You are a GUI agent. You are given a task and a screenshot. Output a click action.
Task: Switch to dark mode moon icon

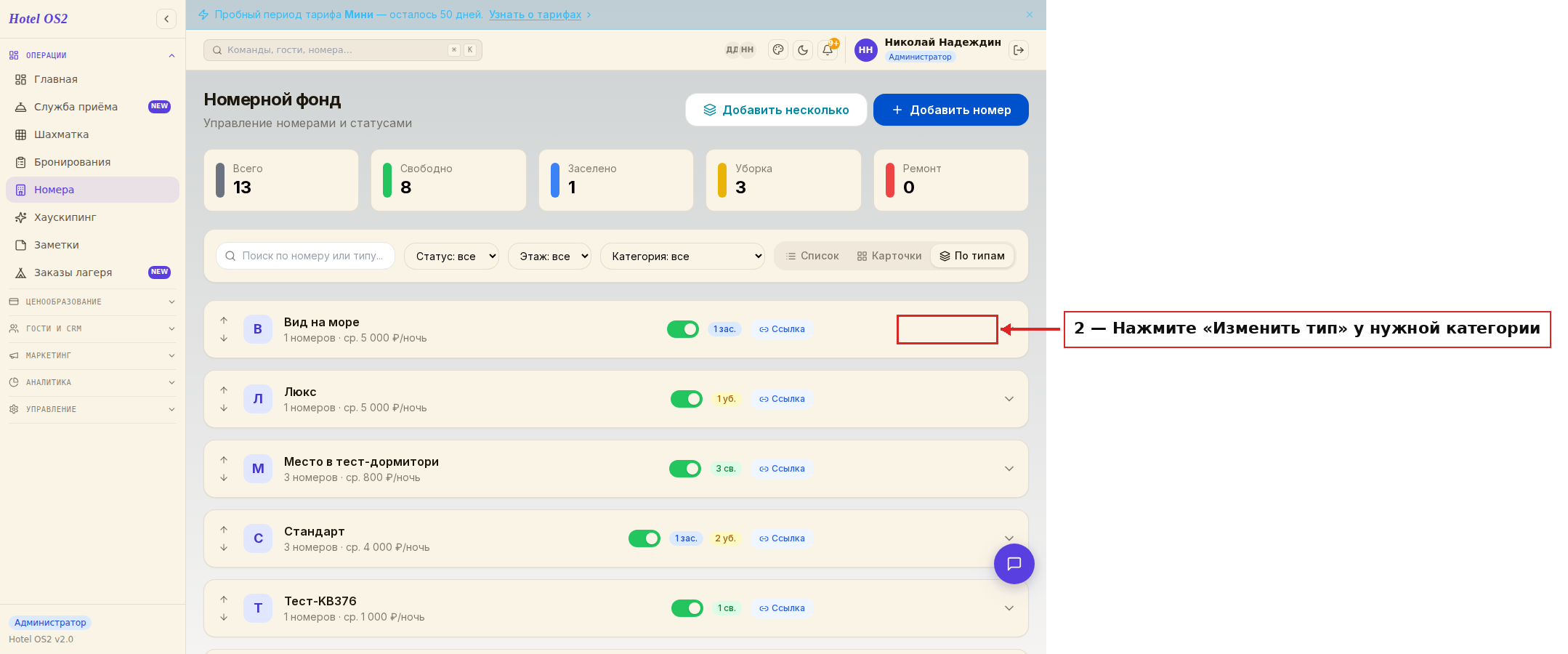pyautogui.click(x=803, y=50)
